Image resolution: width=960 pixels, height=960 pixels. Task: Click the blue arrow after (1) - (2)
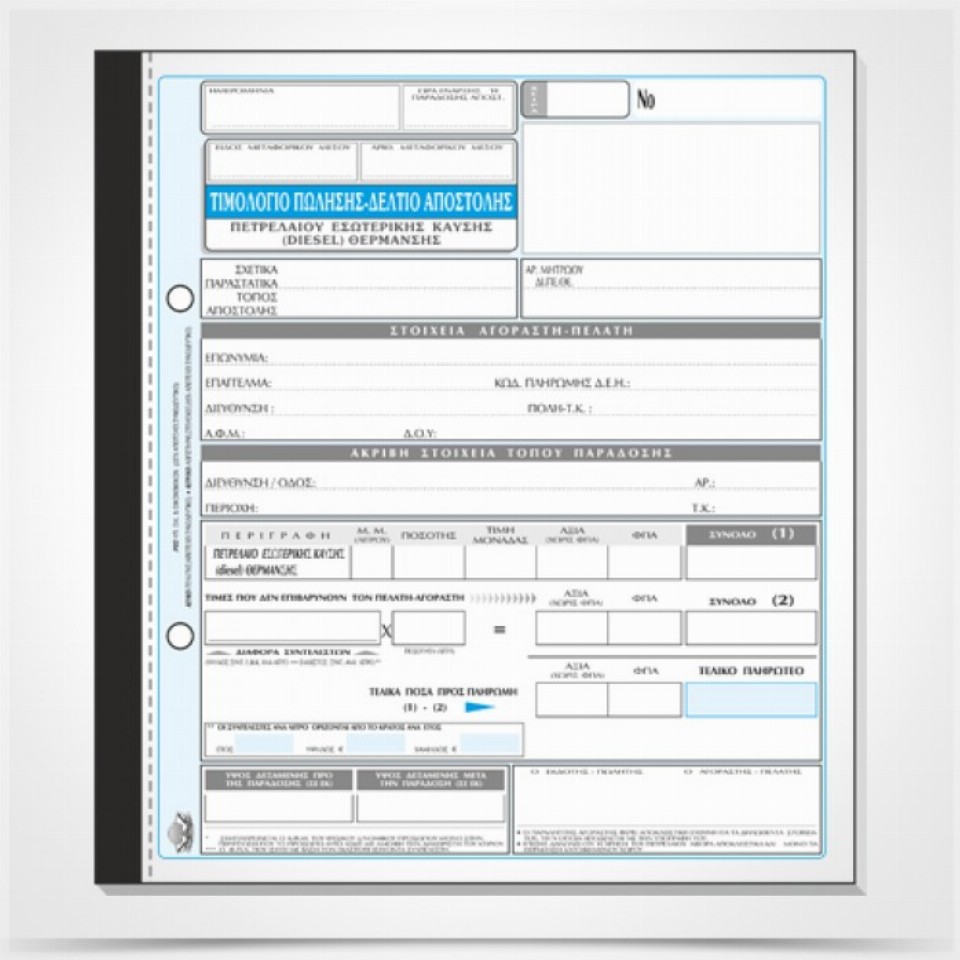pyautogui.click(x=479, y=707)
